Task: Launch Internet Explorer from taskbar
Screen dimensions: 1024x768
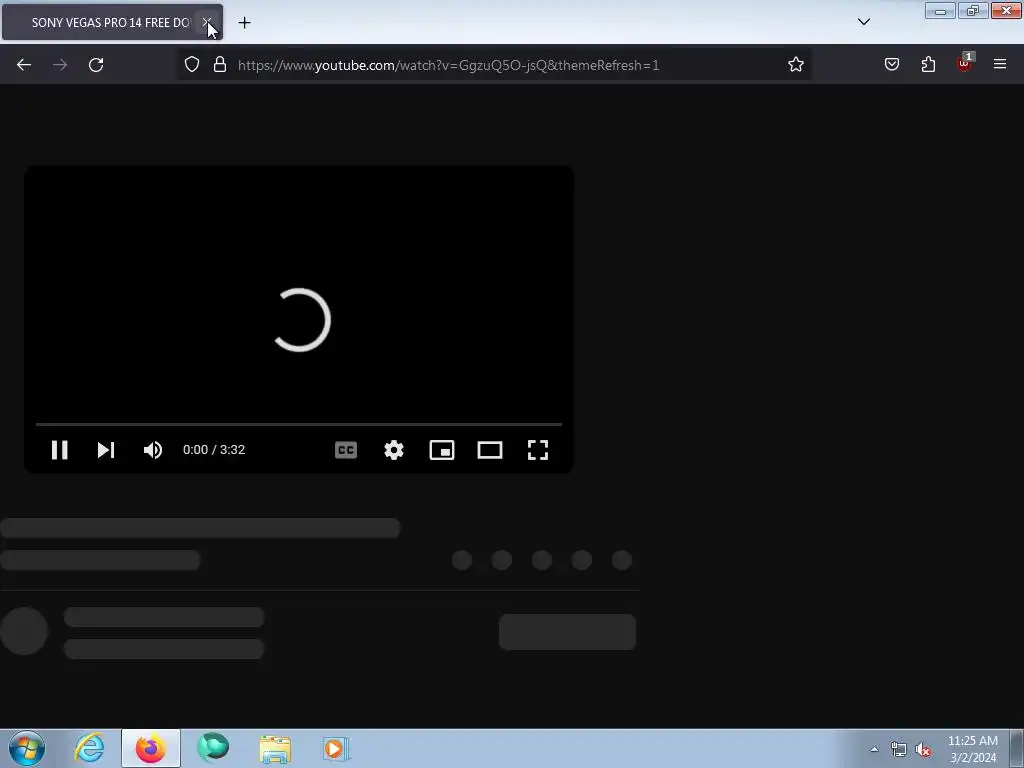Action: pos(89,748)
